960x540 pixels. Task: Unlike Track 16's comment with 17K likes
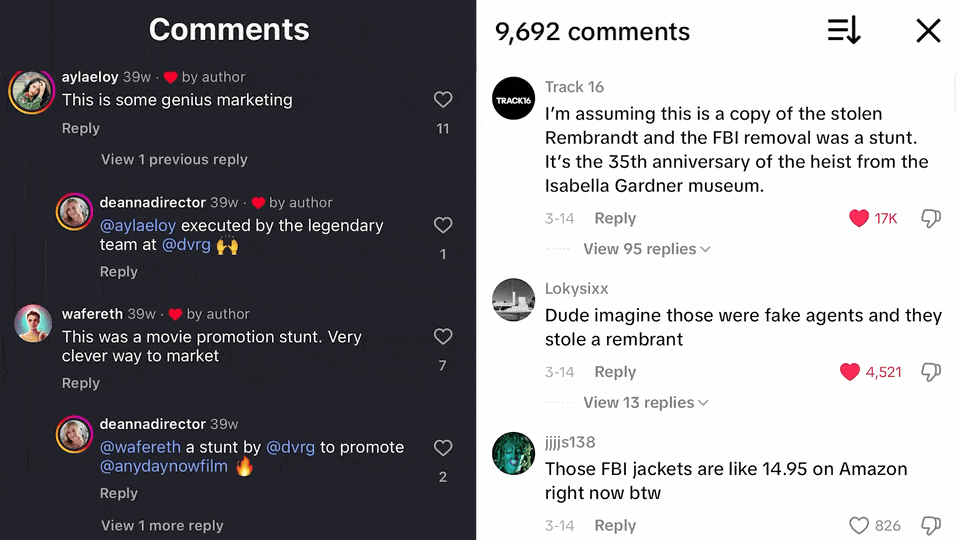click(x=859, y=218)
